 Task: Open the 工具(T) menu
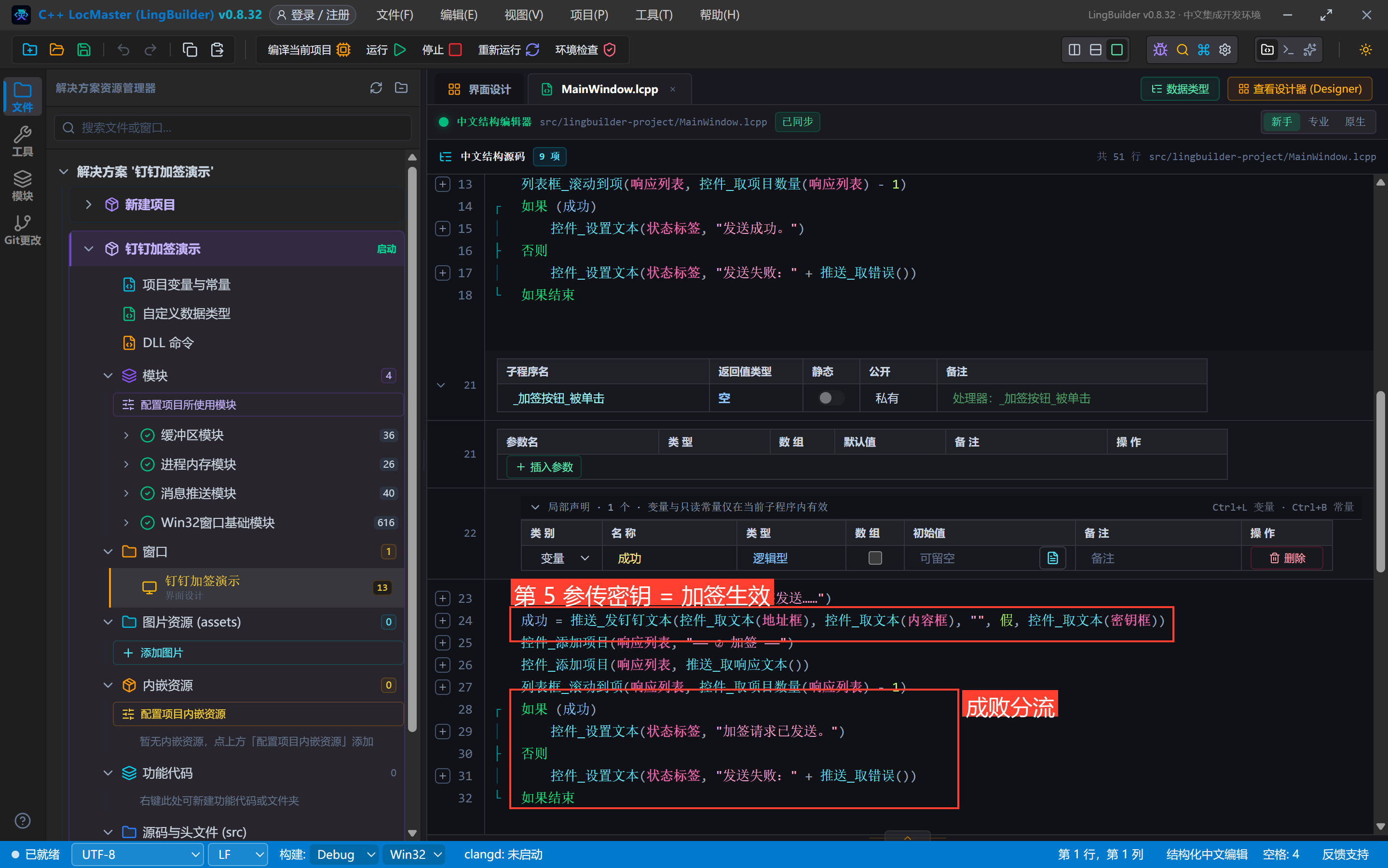click(654, 15)
